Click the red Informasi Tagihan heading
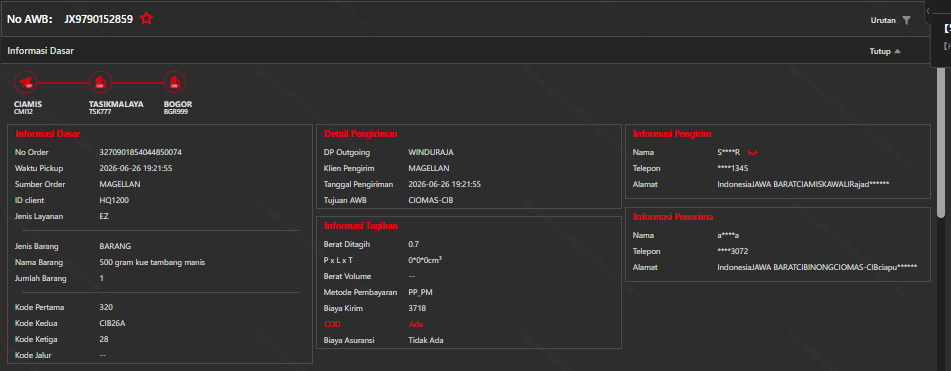 point(361,226)
